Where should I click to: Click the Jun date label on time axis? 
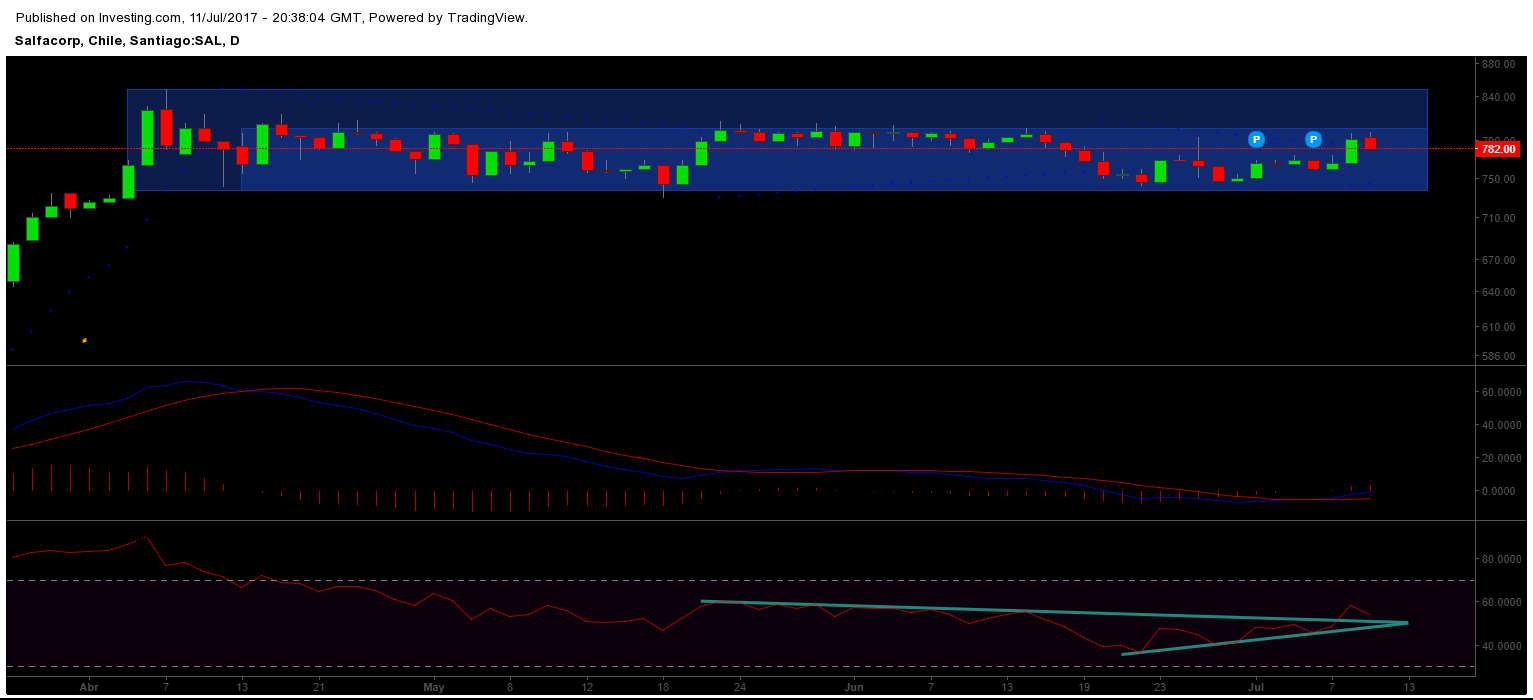pyautogui.click(x=853, y=688)
